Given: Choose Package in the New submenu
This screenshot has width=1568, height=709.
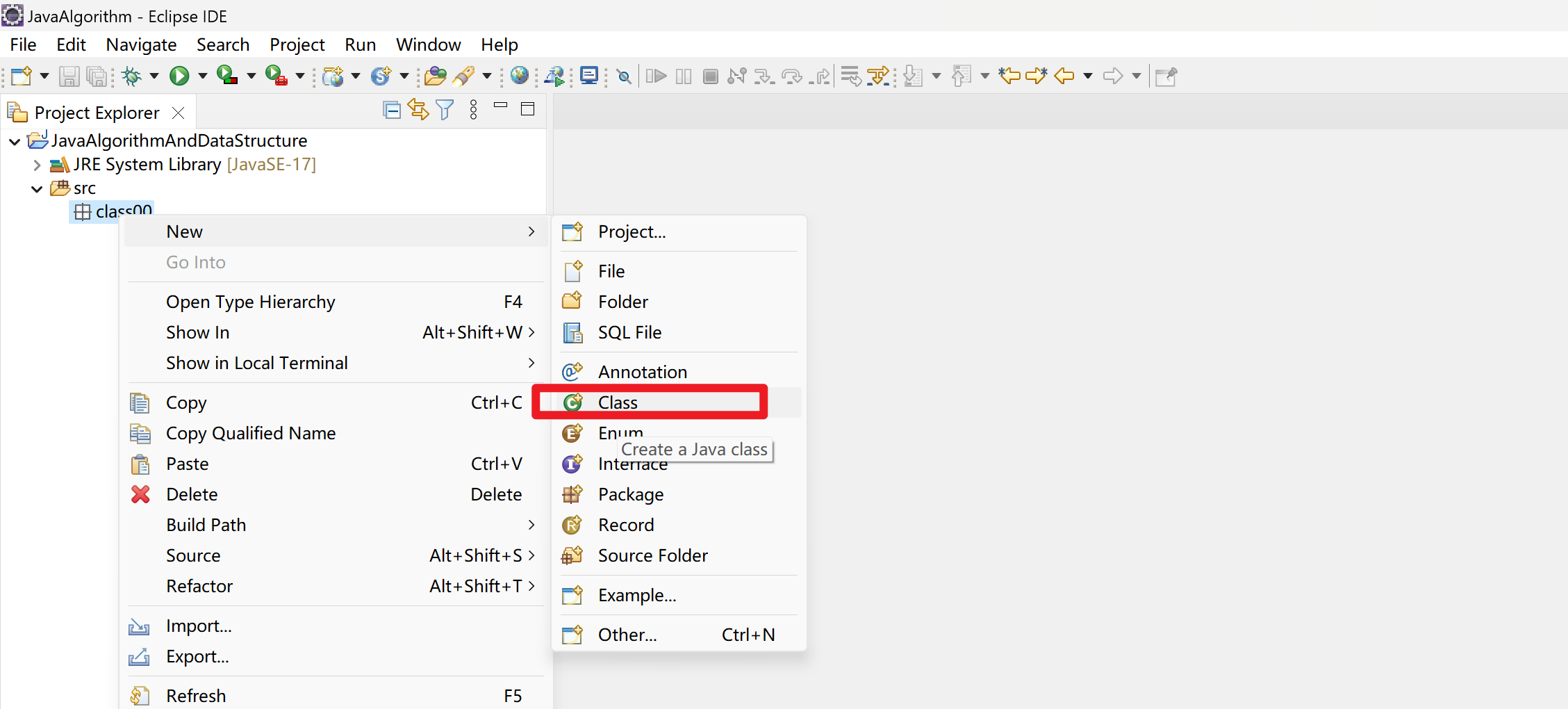Looking at the screenshot, I should [679, 494].
